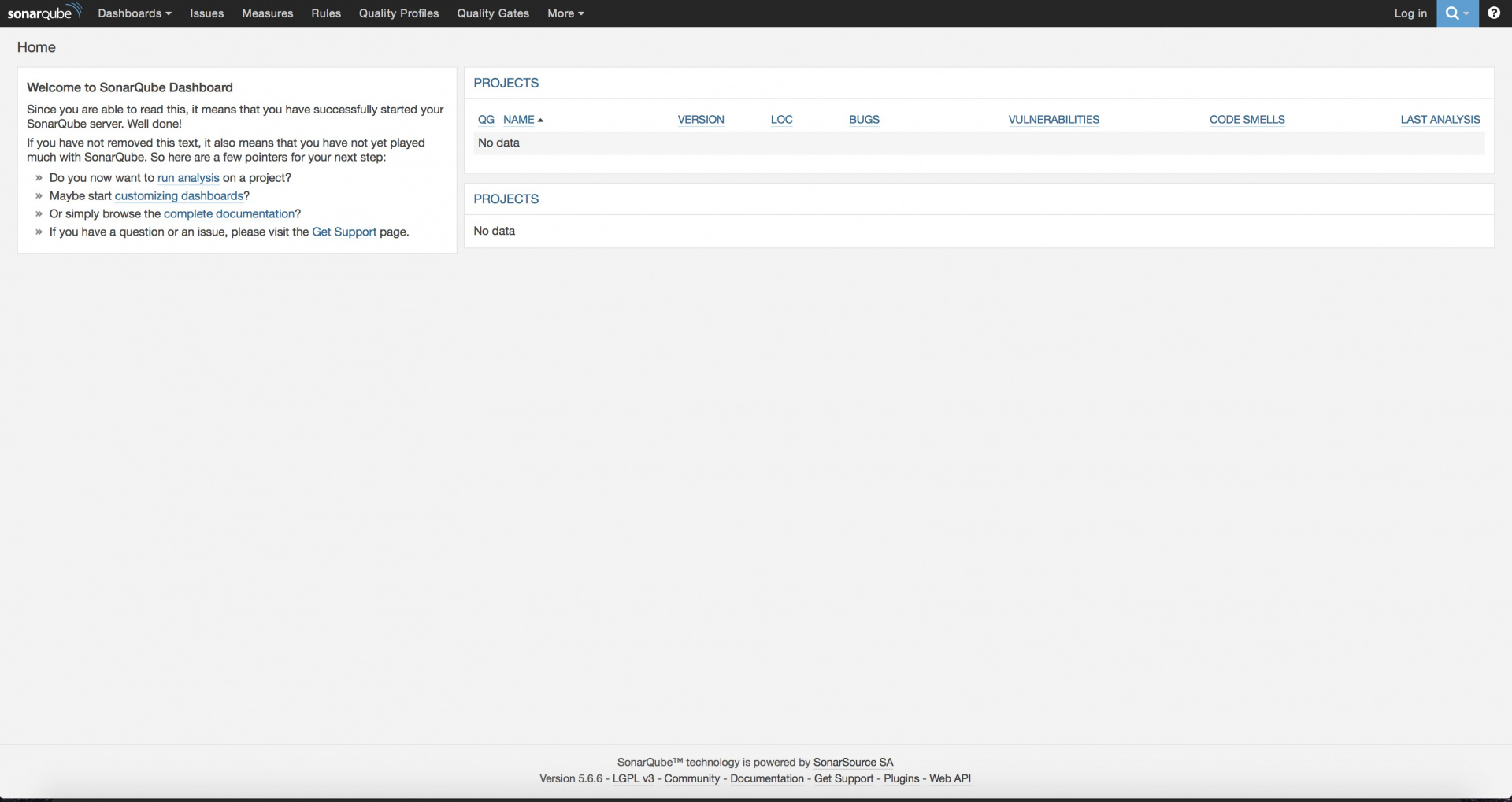Follow the run analysis link

click(x=188, y=178)
